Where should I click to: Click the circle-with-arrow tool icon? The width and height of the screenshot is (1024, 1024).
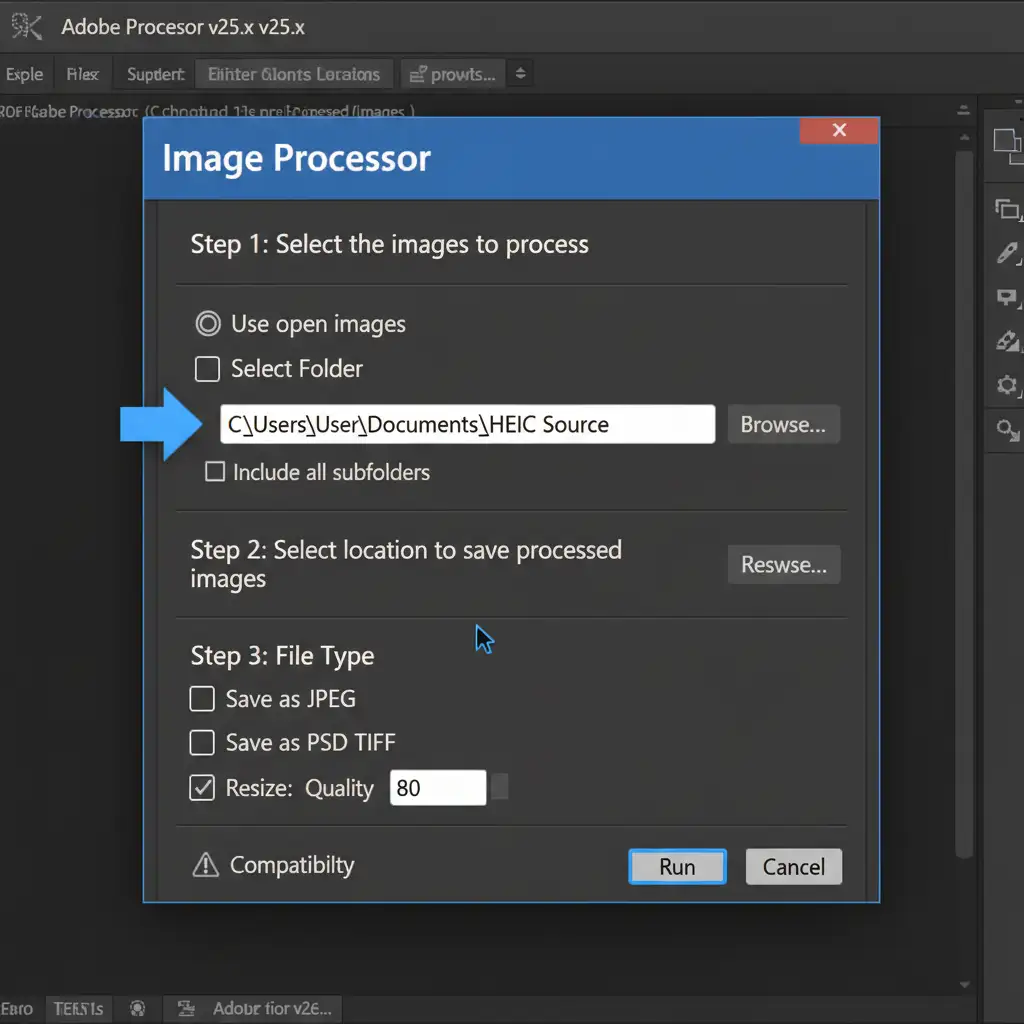click(x=1006, y=430)
